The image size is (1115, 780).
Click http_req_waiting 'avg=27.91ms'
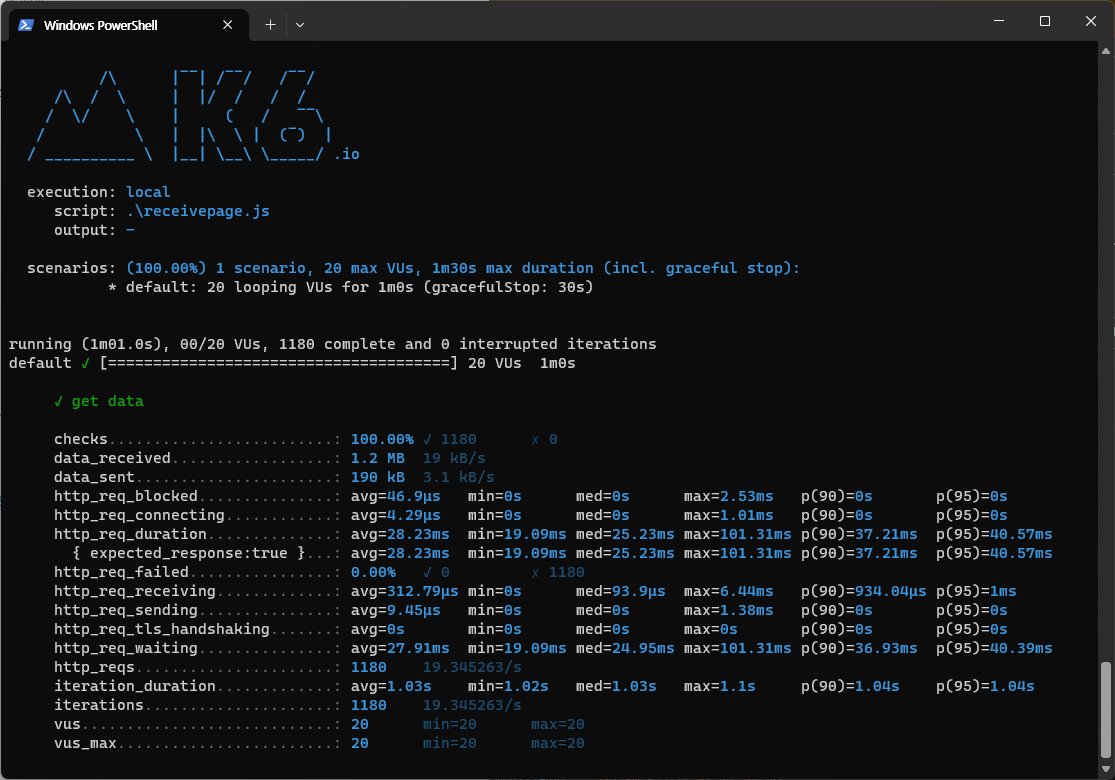pyautogui.click(x=400, y=648)
